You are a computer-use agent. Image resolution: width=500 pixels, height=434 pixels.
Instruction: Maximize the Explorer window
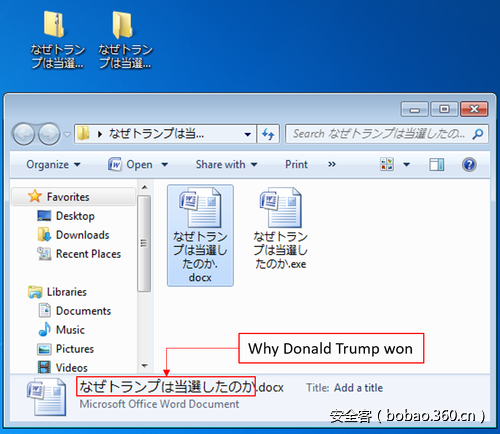pyautogui.click(x=444, y=109)
